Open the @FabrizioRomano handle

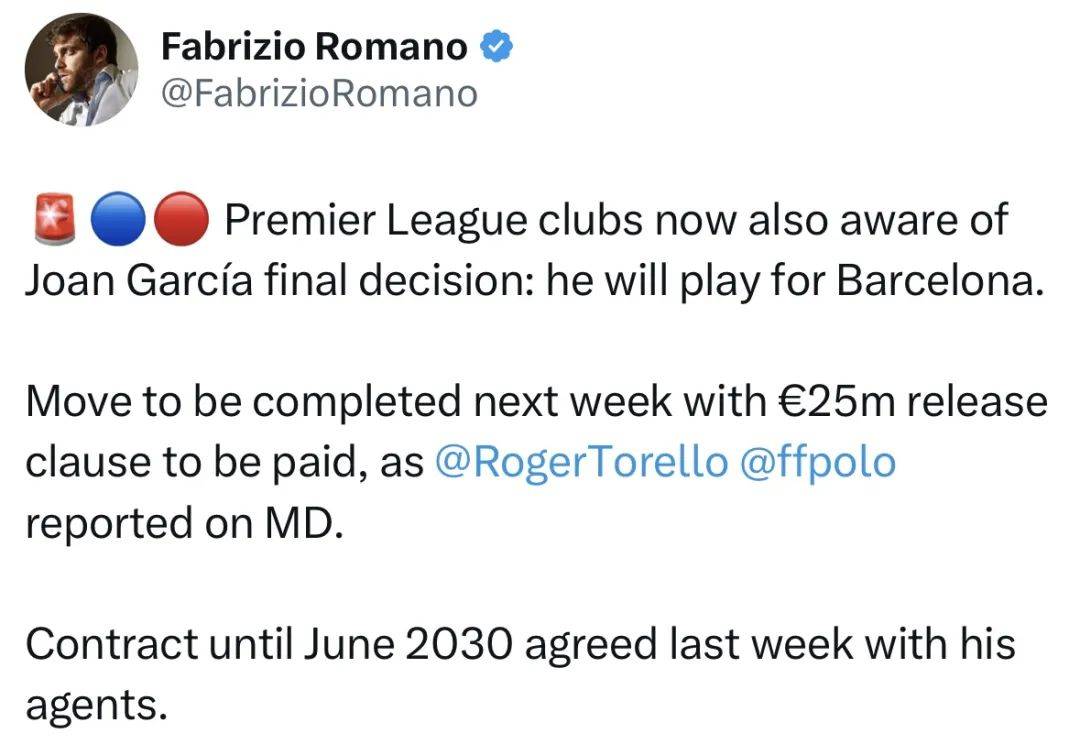tap(319, 94)
